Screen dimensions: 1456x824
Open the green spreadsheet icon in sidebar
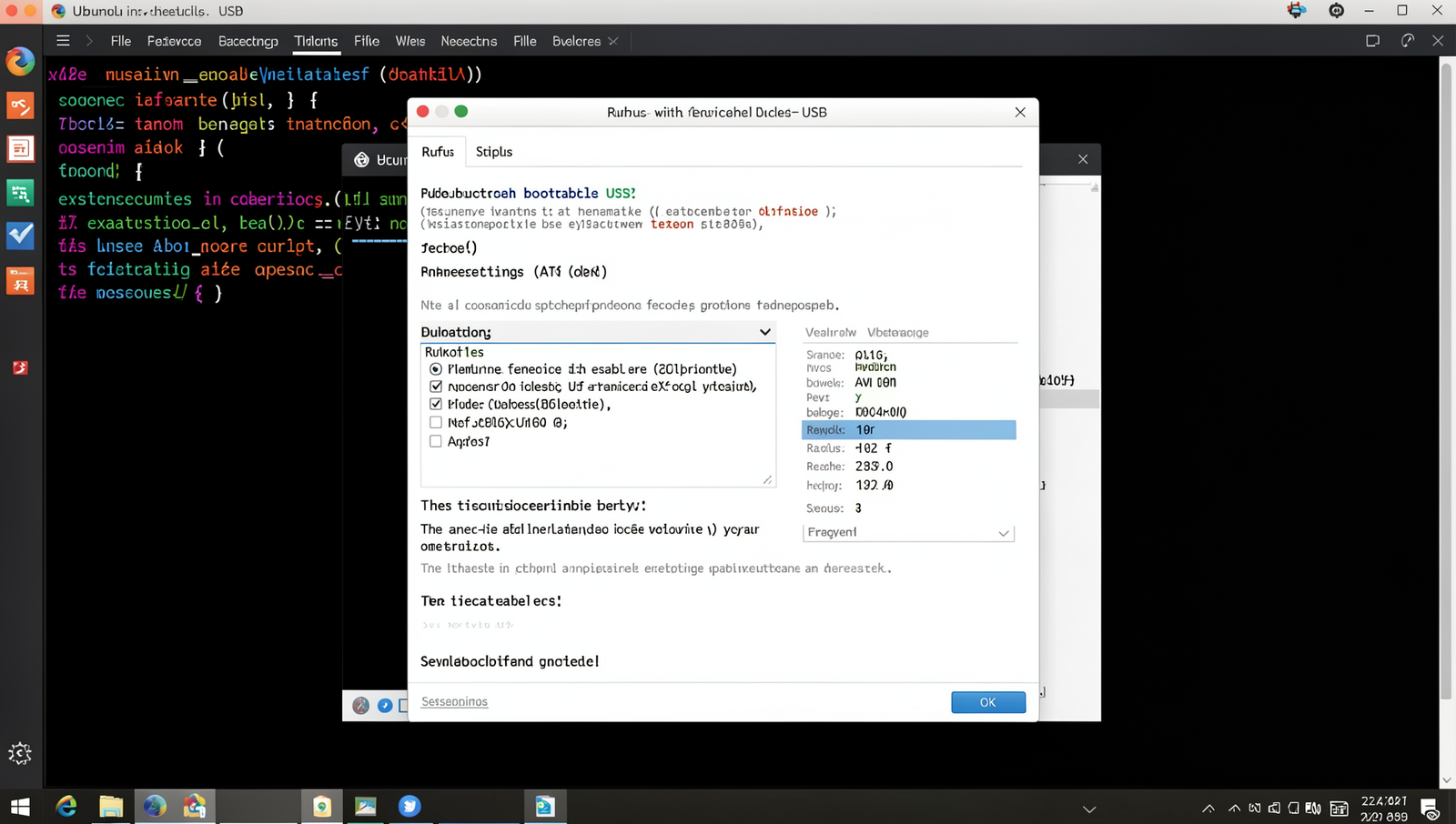20,192
